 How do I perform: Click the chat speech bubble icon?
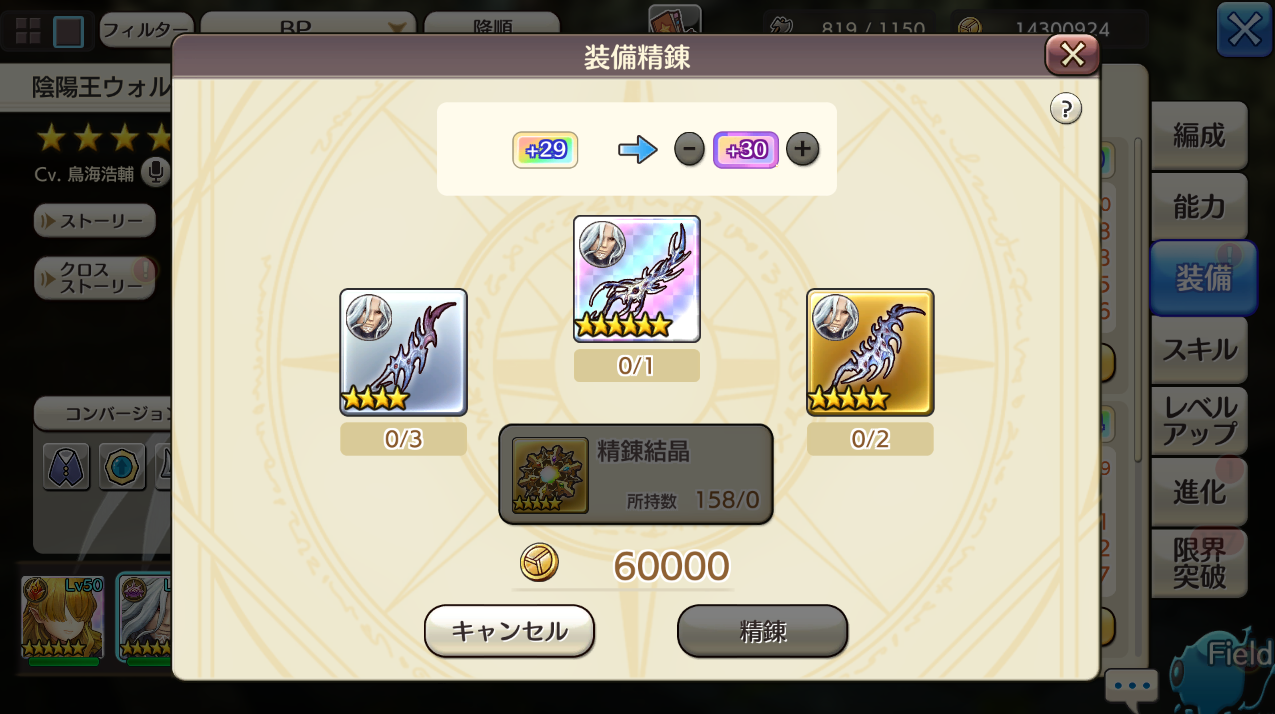click(1132, 686)
